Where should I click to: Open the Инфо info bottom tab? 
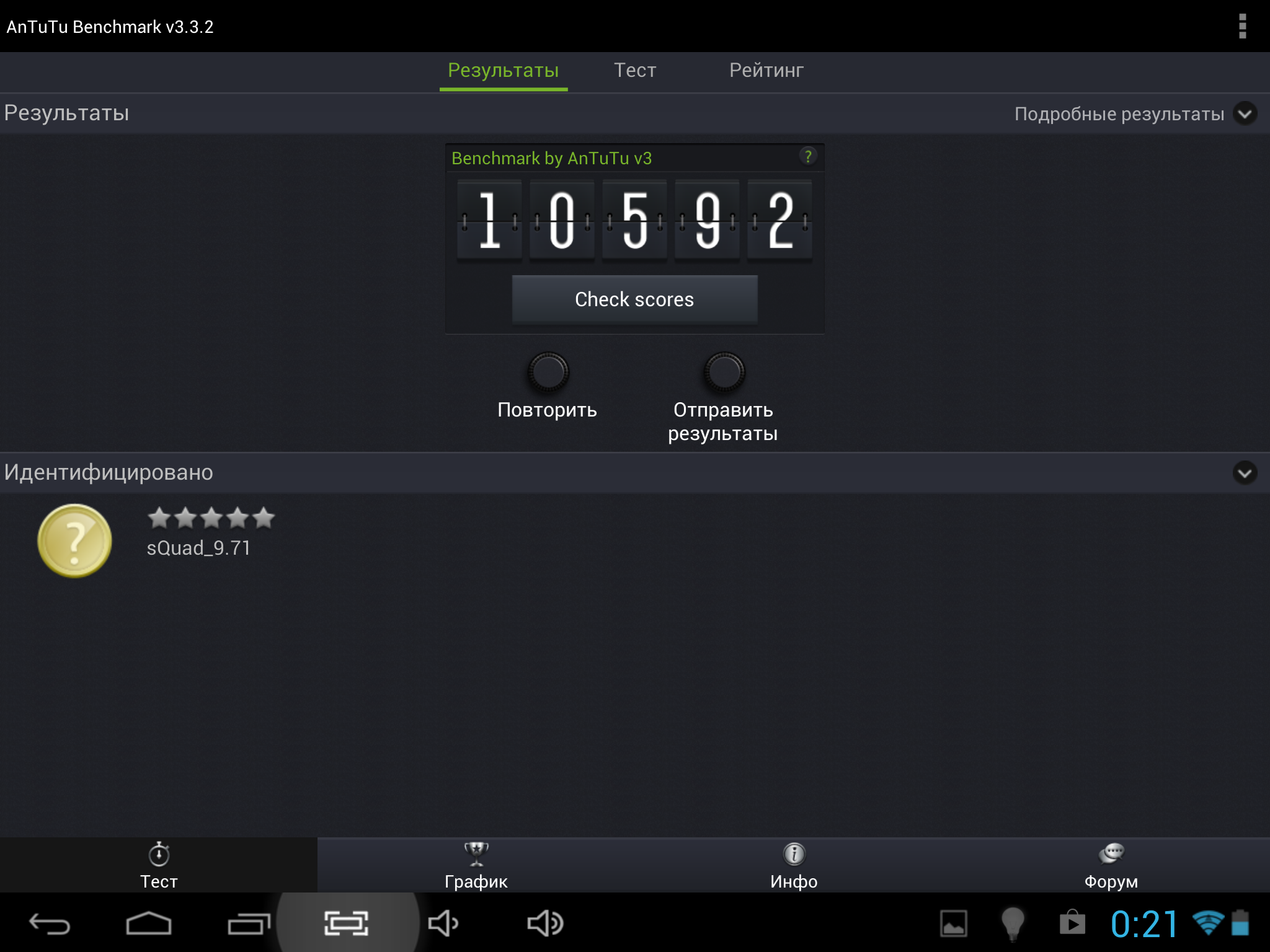[x=794, y=865]
